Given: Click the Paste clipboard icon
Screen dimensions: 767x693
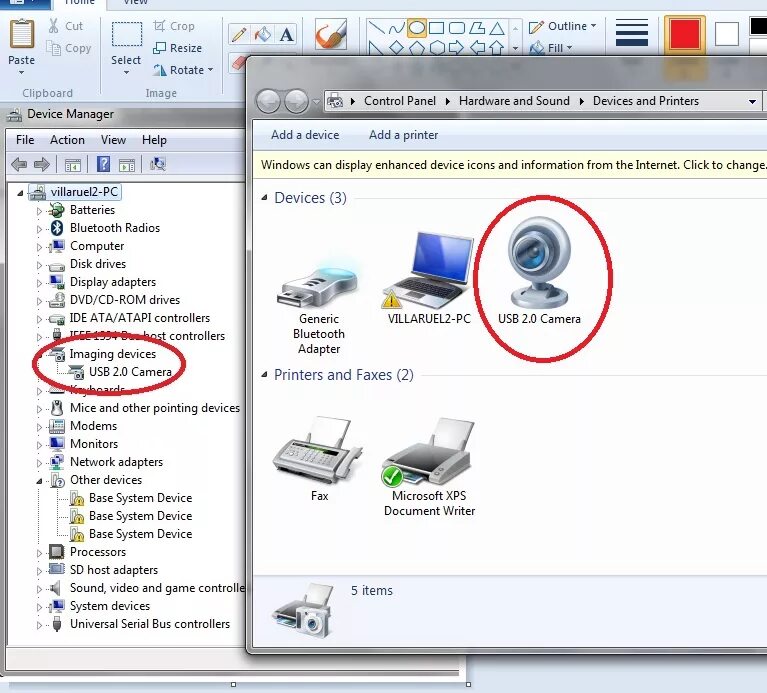Looking at the screenshot, I should coord(22,34).
